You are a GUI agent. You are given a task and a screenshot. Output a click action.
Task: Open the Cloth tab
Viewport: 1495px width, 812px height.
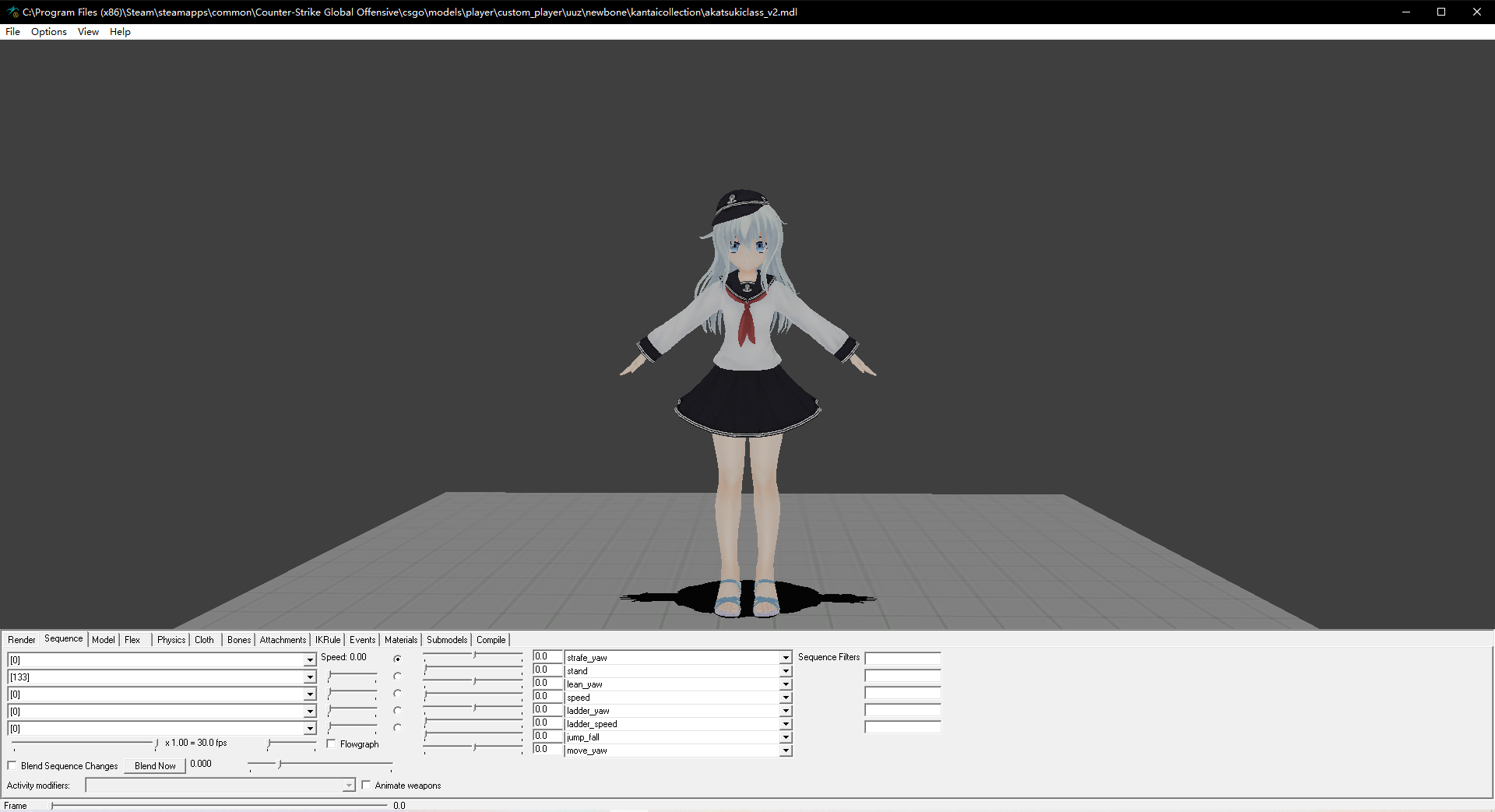pos(204,640)
